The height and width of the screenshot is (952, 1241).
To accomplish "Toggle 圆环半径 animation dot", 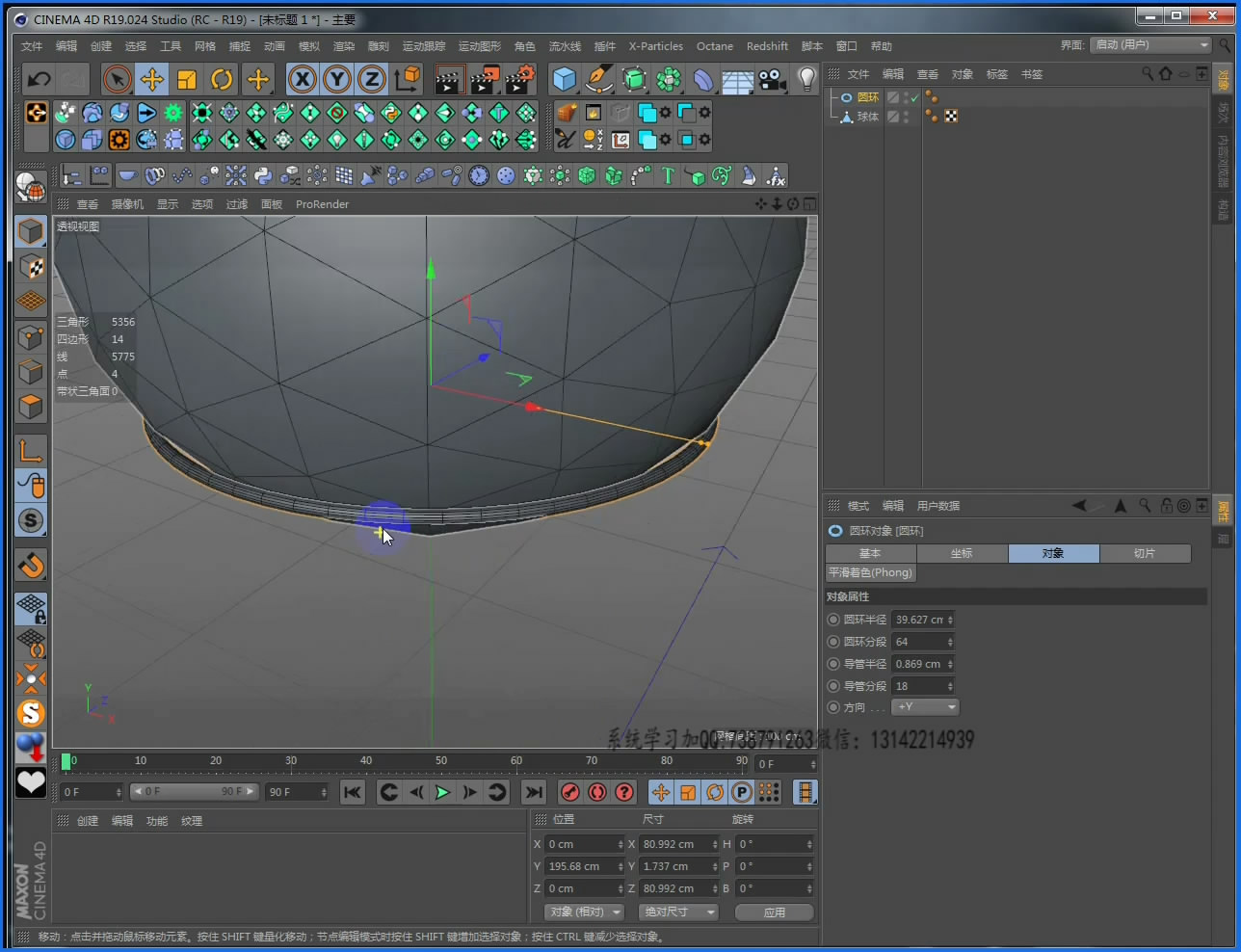I will [833, 620].
